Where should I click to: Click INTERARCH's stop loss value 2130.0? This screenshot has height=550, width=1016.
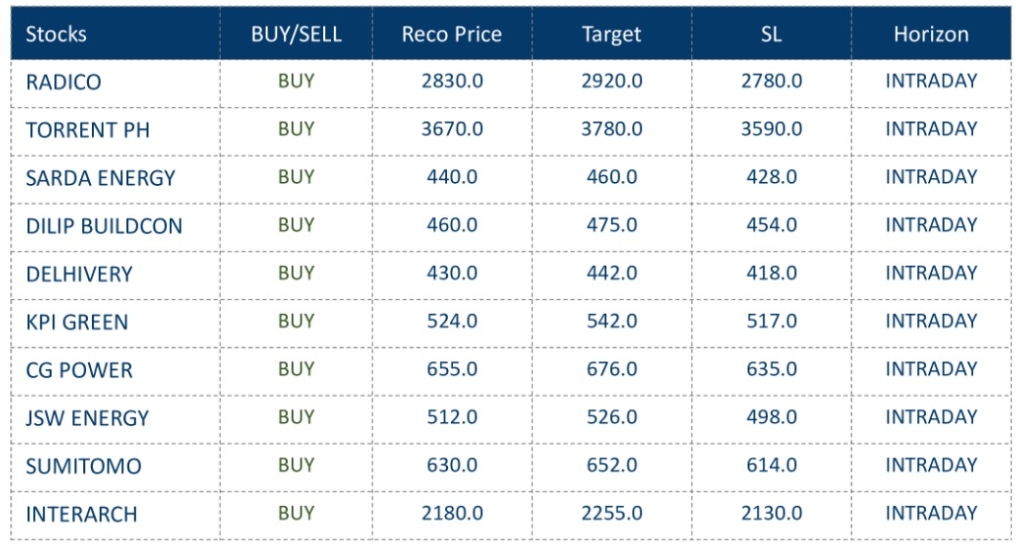click(771, 513)
